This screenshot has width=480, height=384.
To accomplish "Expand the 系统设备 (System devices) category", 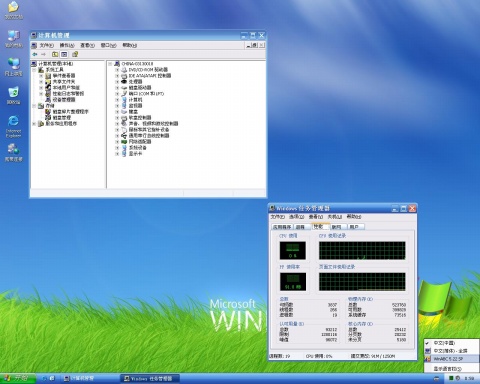I will 117,148.
